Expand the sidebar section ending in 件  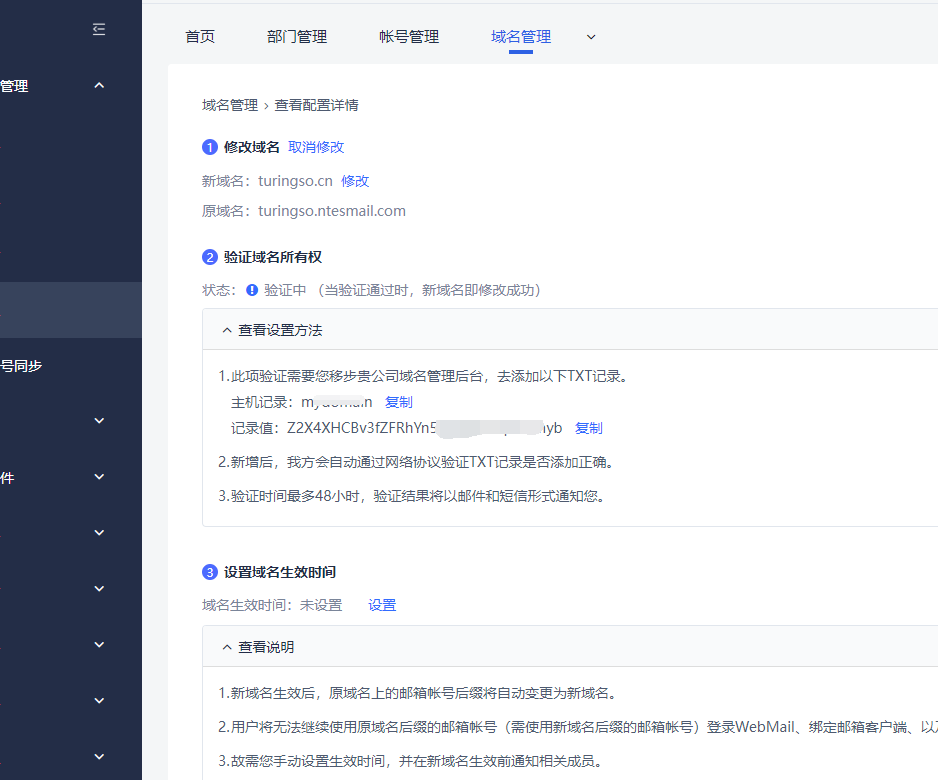click(99, 478)
